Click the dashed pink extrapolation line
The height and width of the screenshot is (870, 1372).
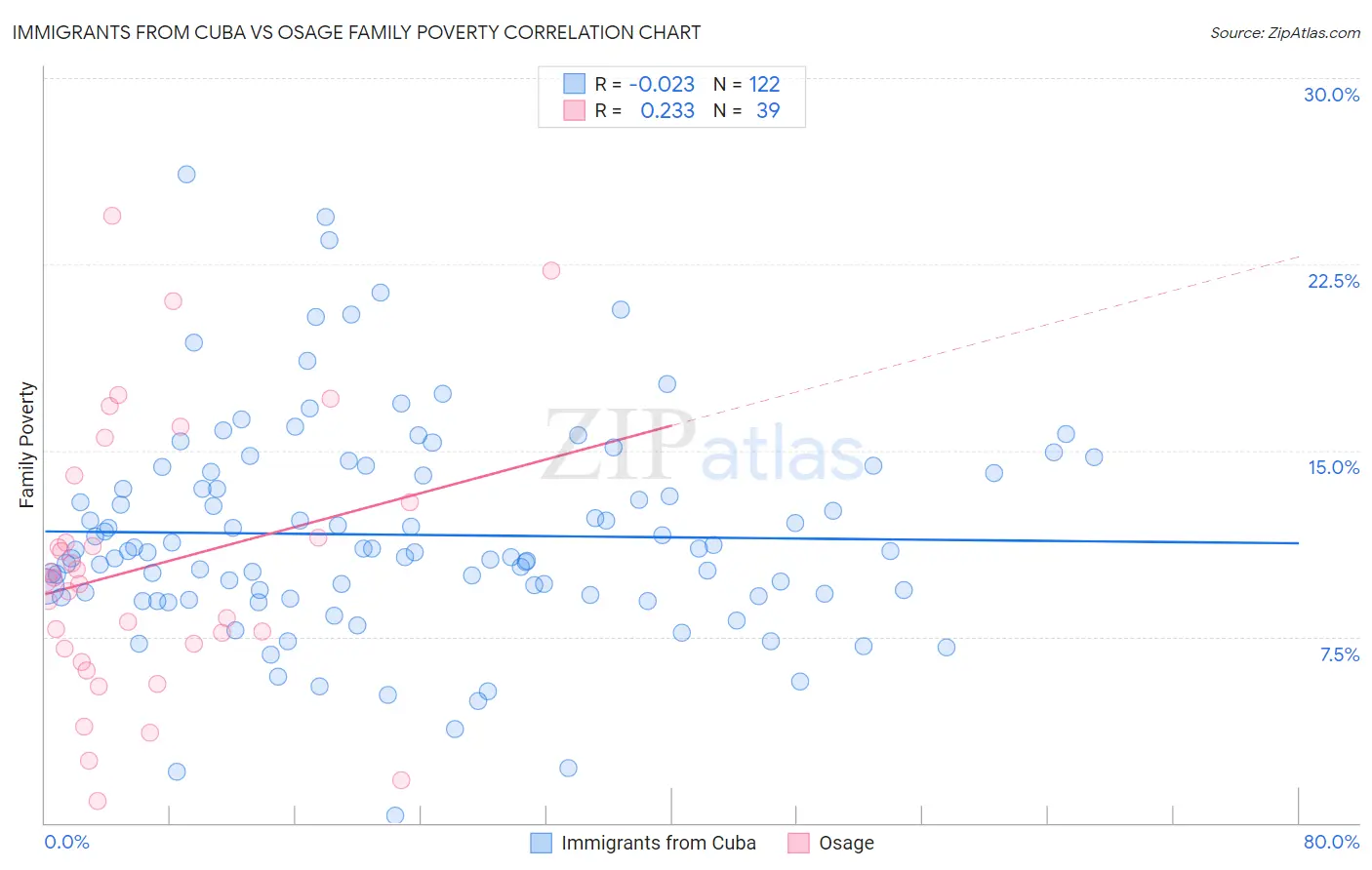click(986, 340)
